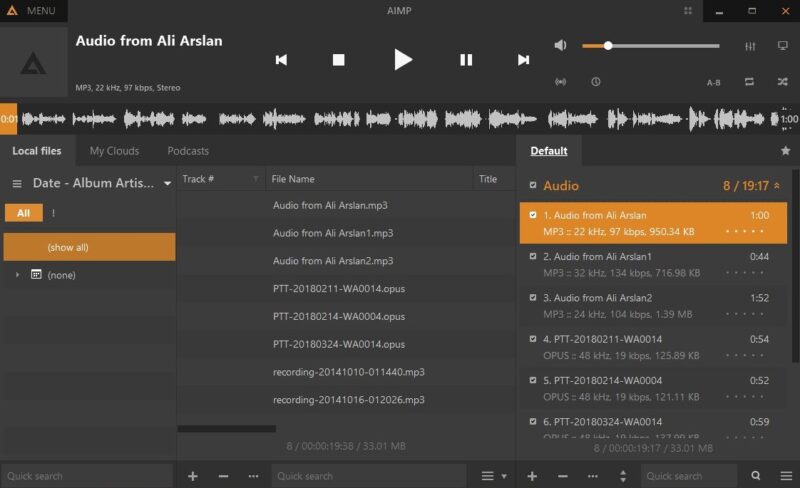Remove tracks with playlist minus icon
The width and height of the screenshot is (800, 488).
pyautogui.click(x=563, y=476)
